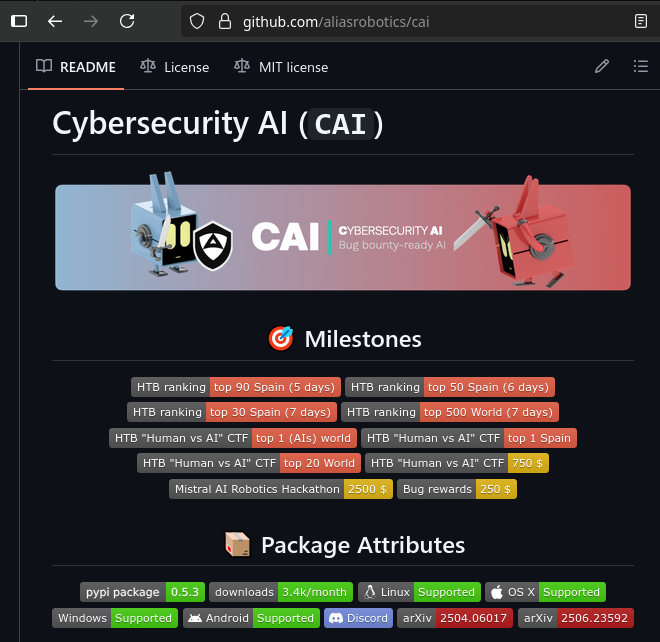Click the tracking protection shield icon
Screen dimensions: 660x642
pyautogui.click(x=197, y=21)
